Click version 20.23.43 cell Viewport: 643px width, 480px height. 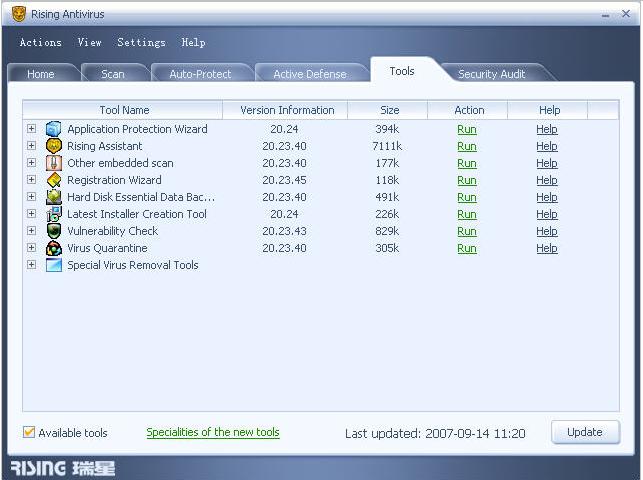click(x=284, y=231)
